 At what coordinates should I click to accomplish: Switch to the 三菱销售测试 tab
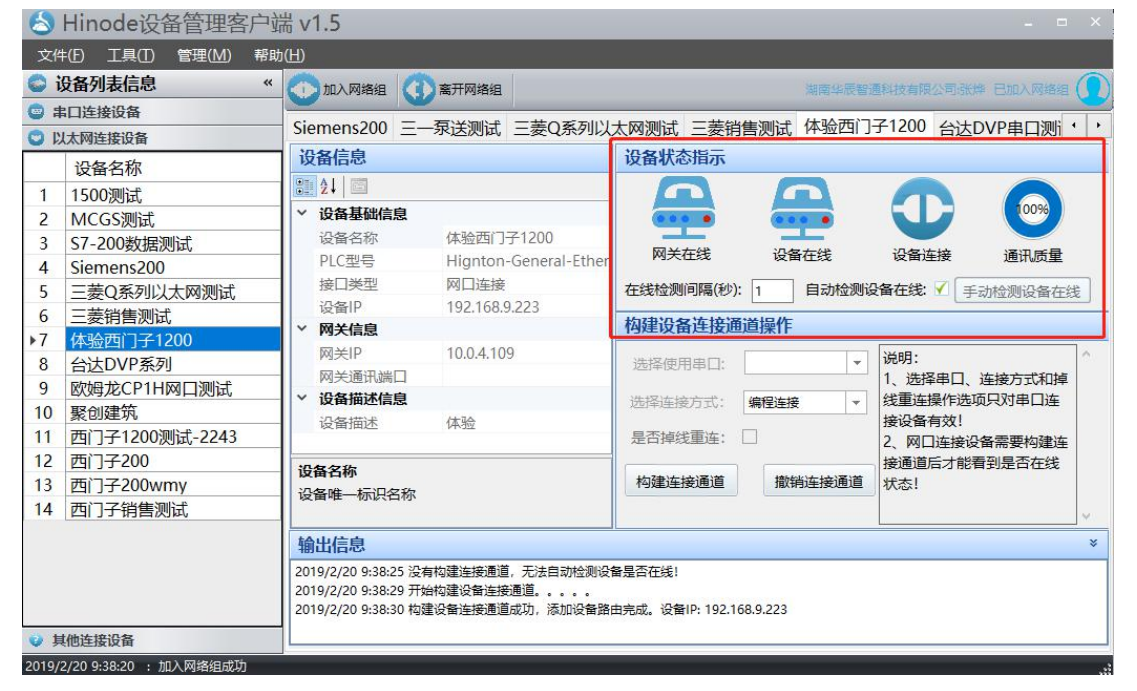click(740, 128)
